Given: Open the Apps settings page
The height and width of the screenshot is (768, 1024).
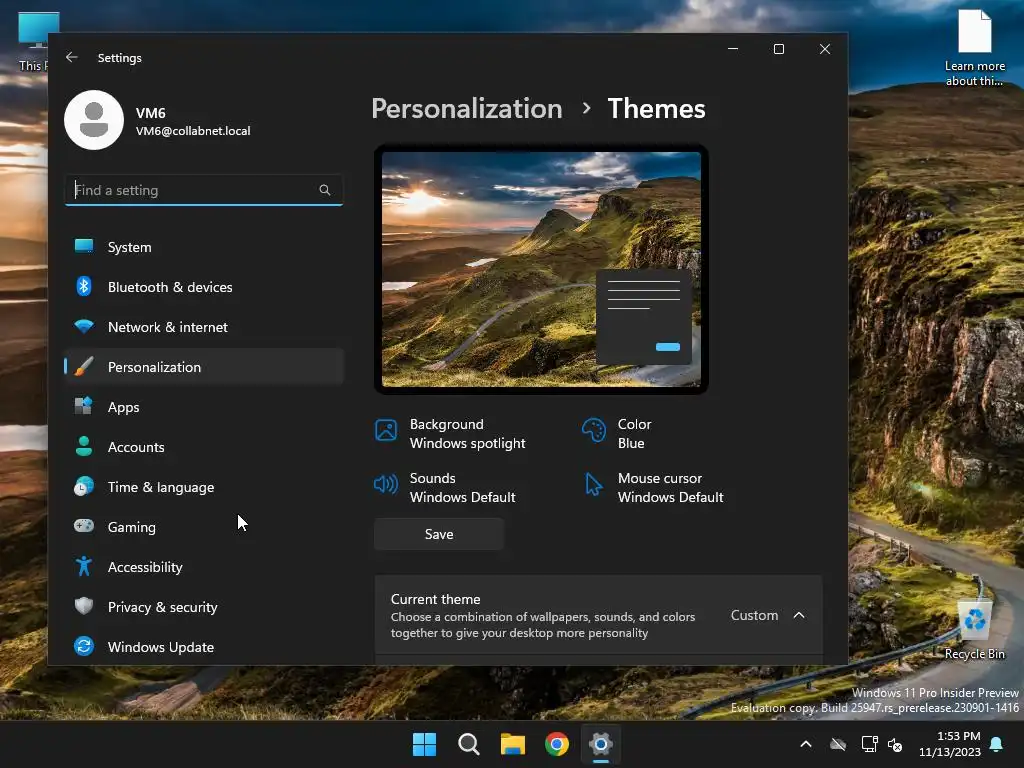Looking at the screenshot, I should 204,407.
